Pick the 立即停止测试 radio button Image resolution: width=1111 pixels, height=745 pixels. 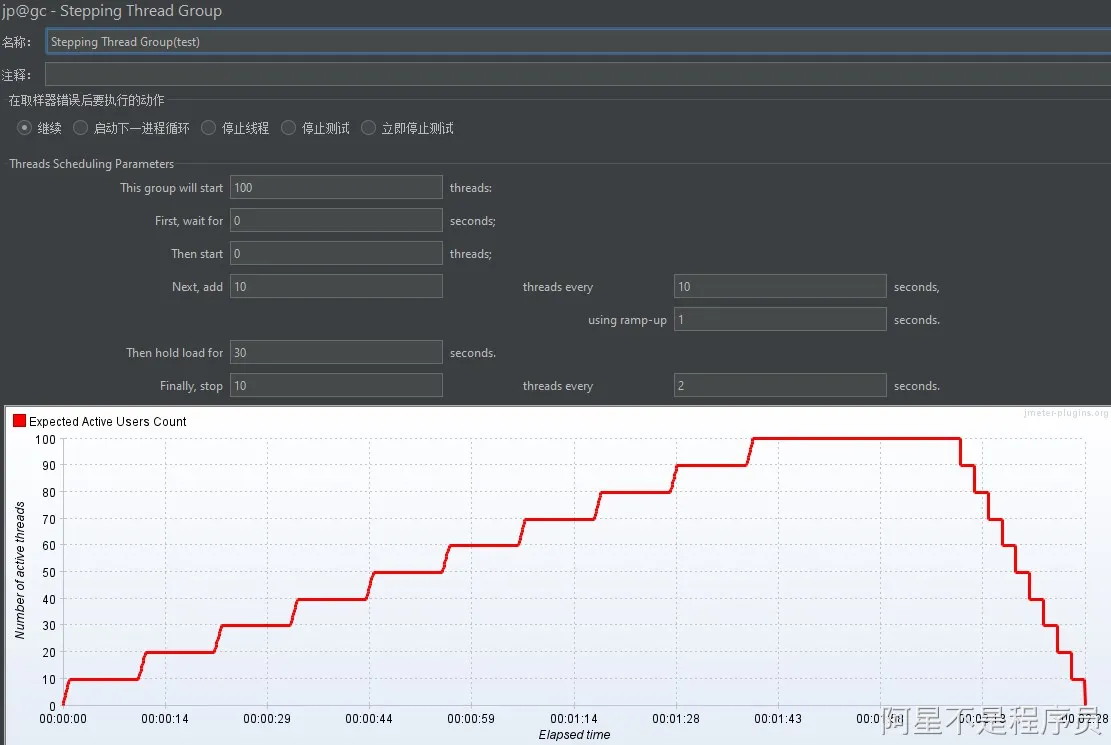369,128
